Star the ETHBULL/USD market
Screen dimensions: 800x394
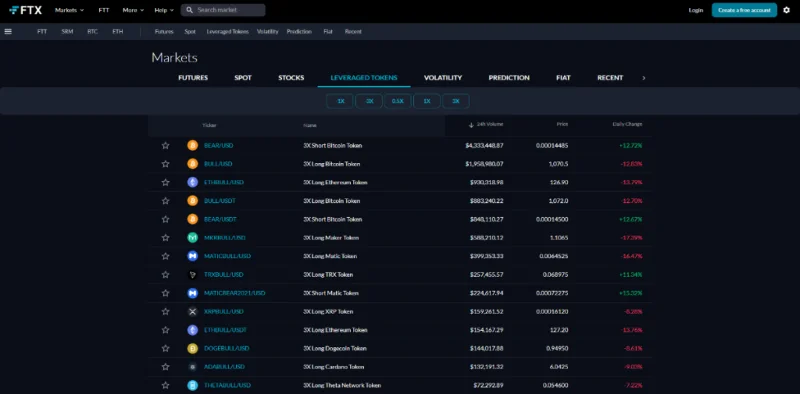click(x=165, y=182)
